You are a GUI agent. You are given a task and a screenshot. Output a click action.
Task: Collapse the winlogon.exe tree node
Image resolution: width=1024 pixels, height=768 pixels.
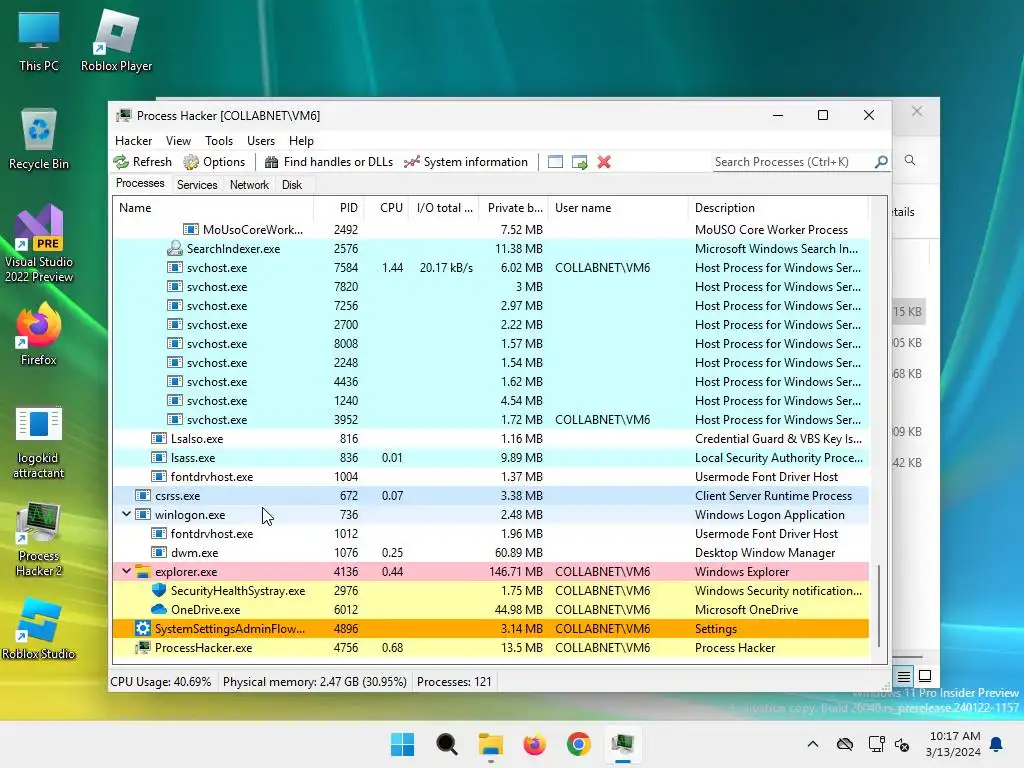pos(126,515)
